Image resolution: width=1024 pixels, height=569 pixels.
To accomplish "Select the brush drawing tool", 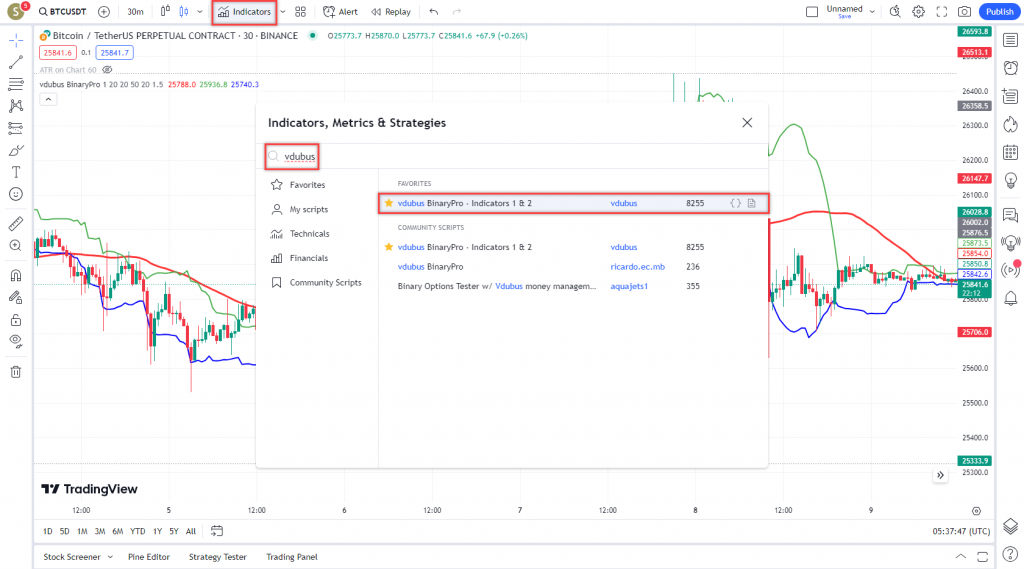I will [x=16, y=150].
